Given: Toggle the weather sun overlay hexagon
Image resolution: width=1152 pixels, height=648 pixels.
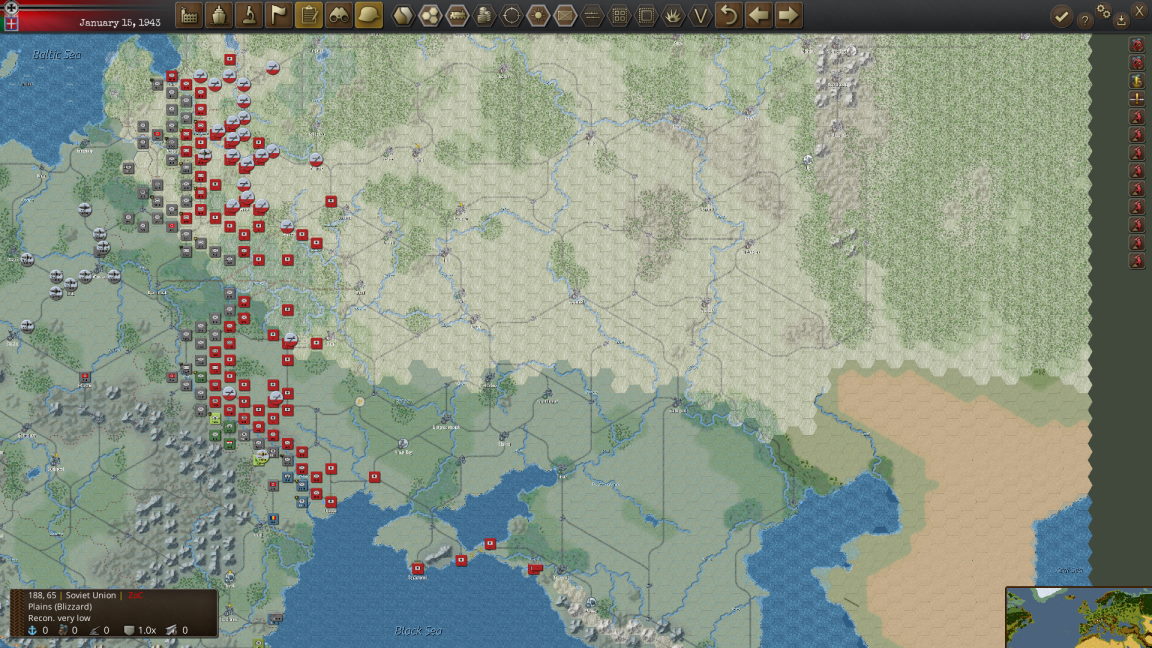Looking at the screenshot, I should (538, 15).
